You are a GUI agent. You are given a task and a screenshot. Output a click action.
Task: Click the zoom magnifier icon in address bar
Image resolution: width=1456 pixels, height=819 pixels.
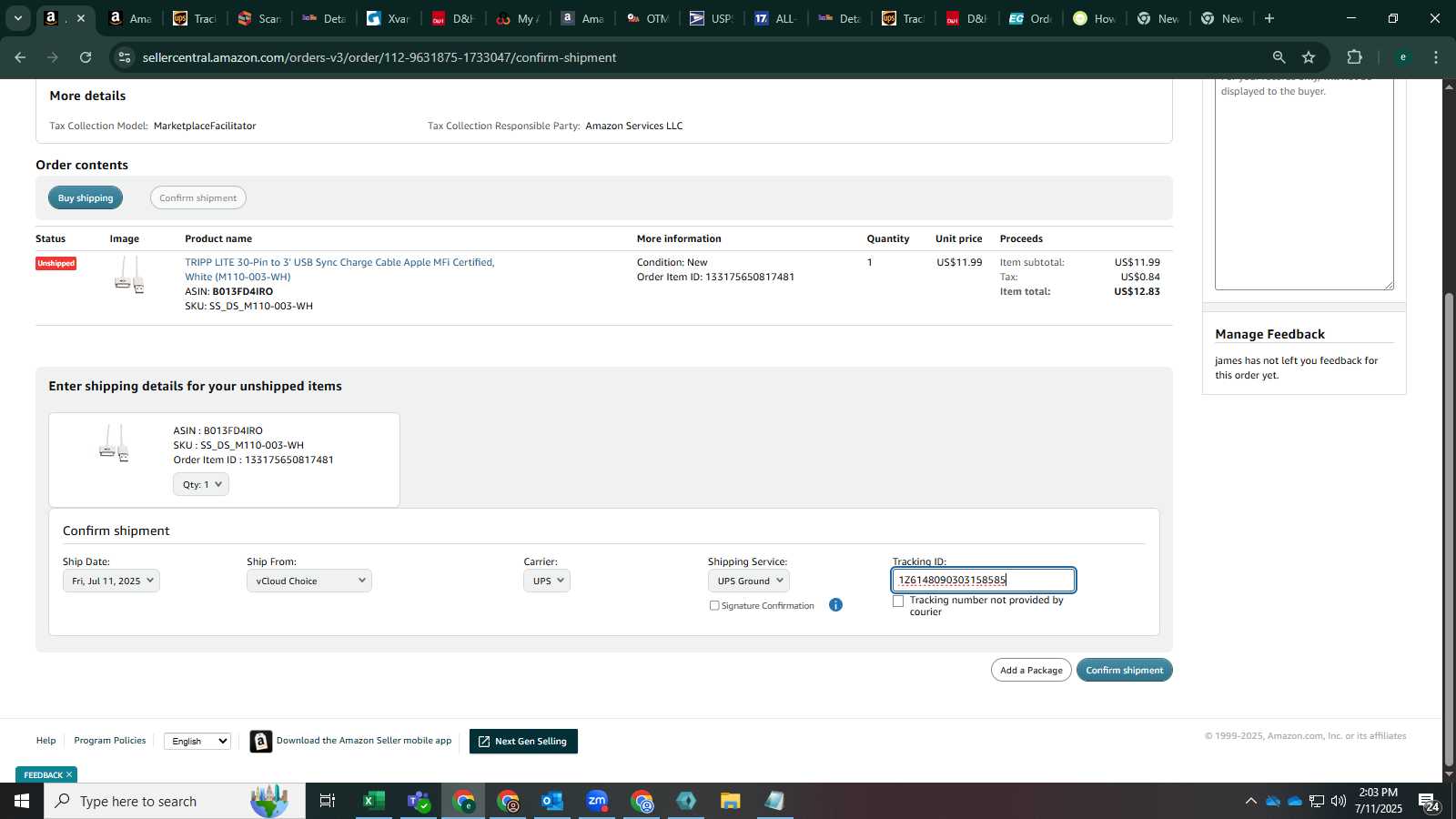coord(1279,57)
